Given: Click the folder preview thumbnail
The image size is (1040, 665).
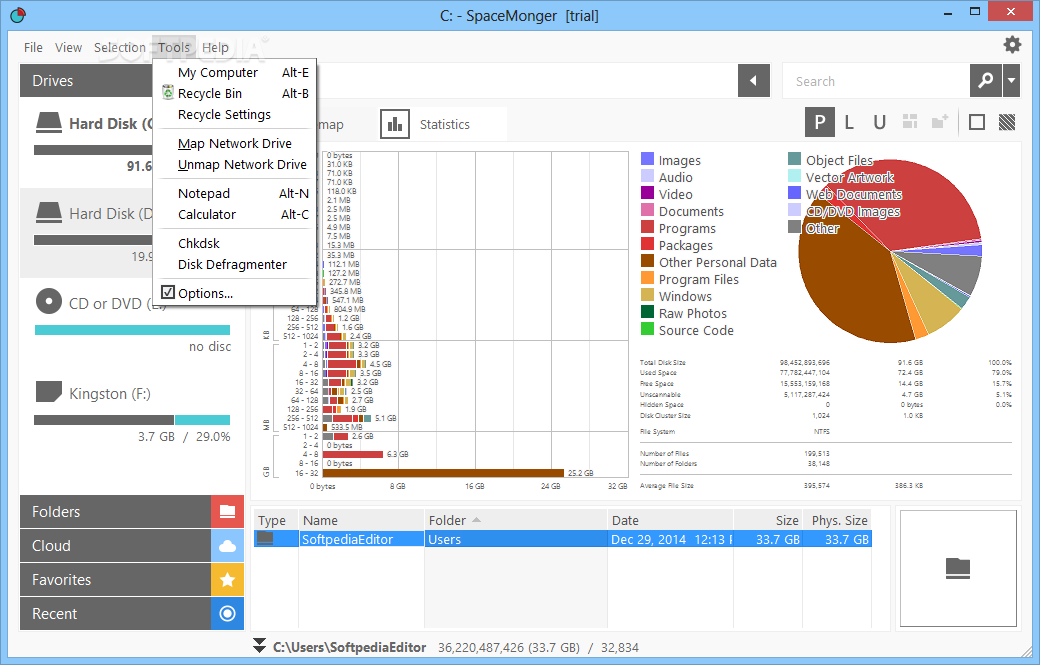Looking at the screenshot, I should [x=958, y=568].
